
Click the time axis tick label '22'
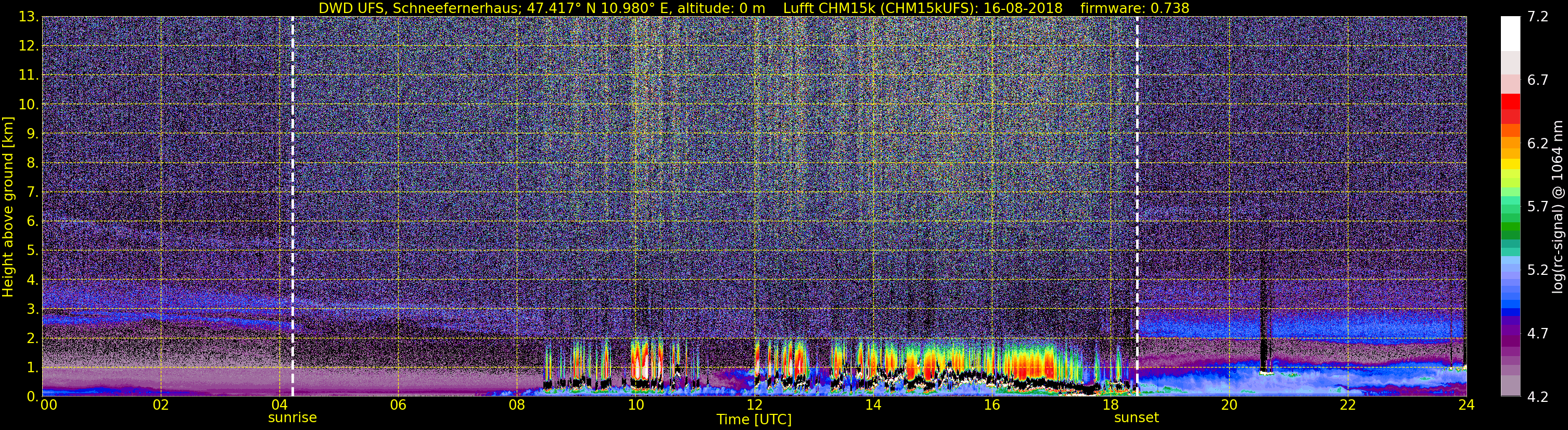point(1348,405)
